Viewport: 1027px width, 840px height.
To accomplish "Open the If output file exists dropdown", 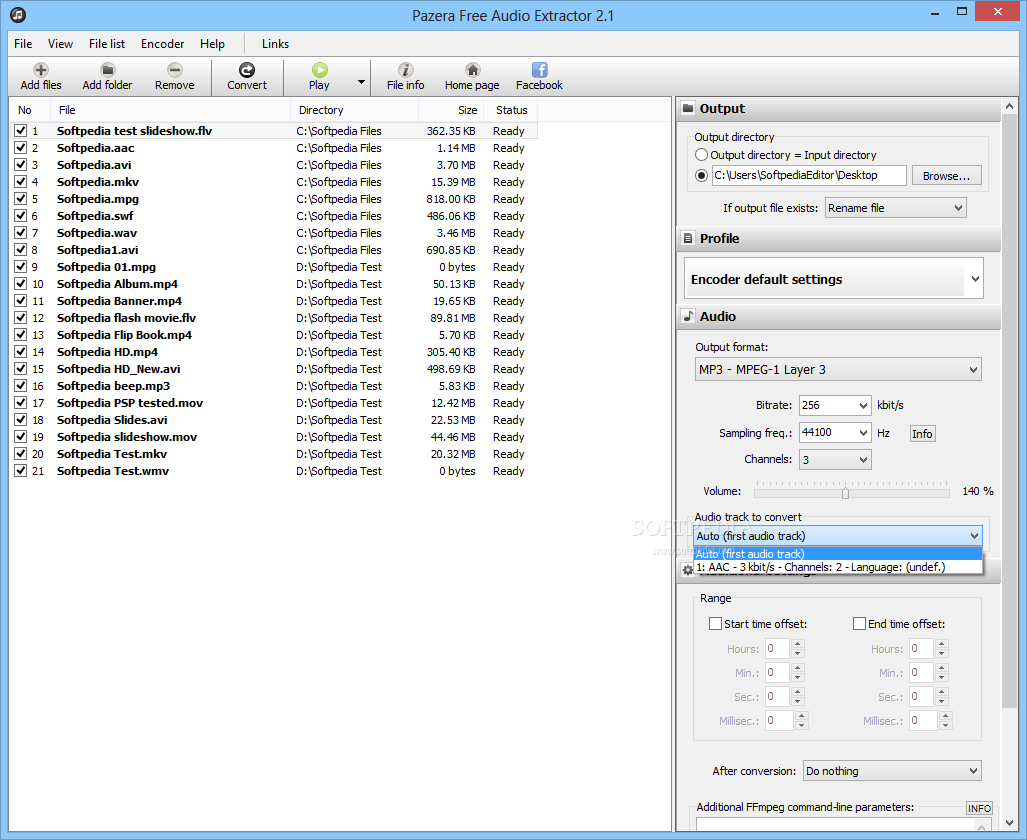I will [x=895, y=208].
